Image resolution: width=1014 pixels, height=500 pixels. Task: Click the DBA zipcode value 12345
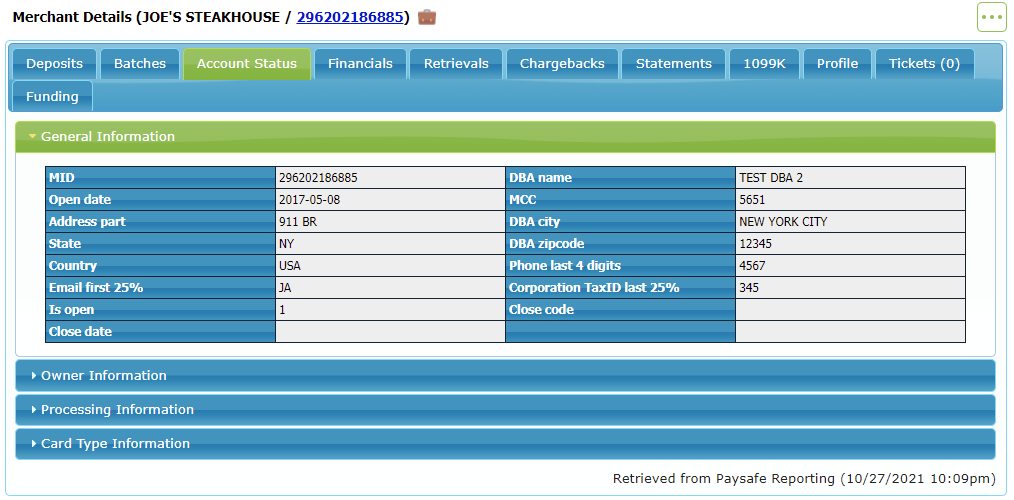coord(850,244)
